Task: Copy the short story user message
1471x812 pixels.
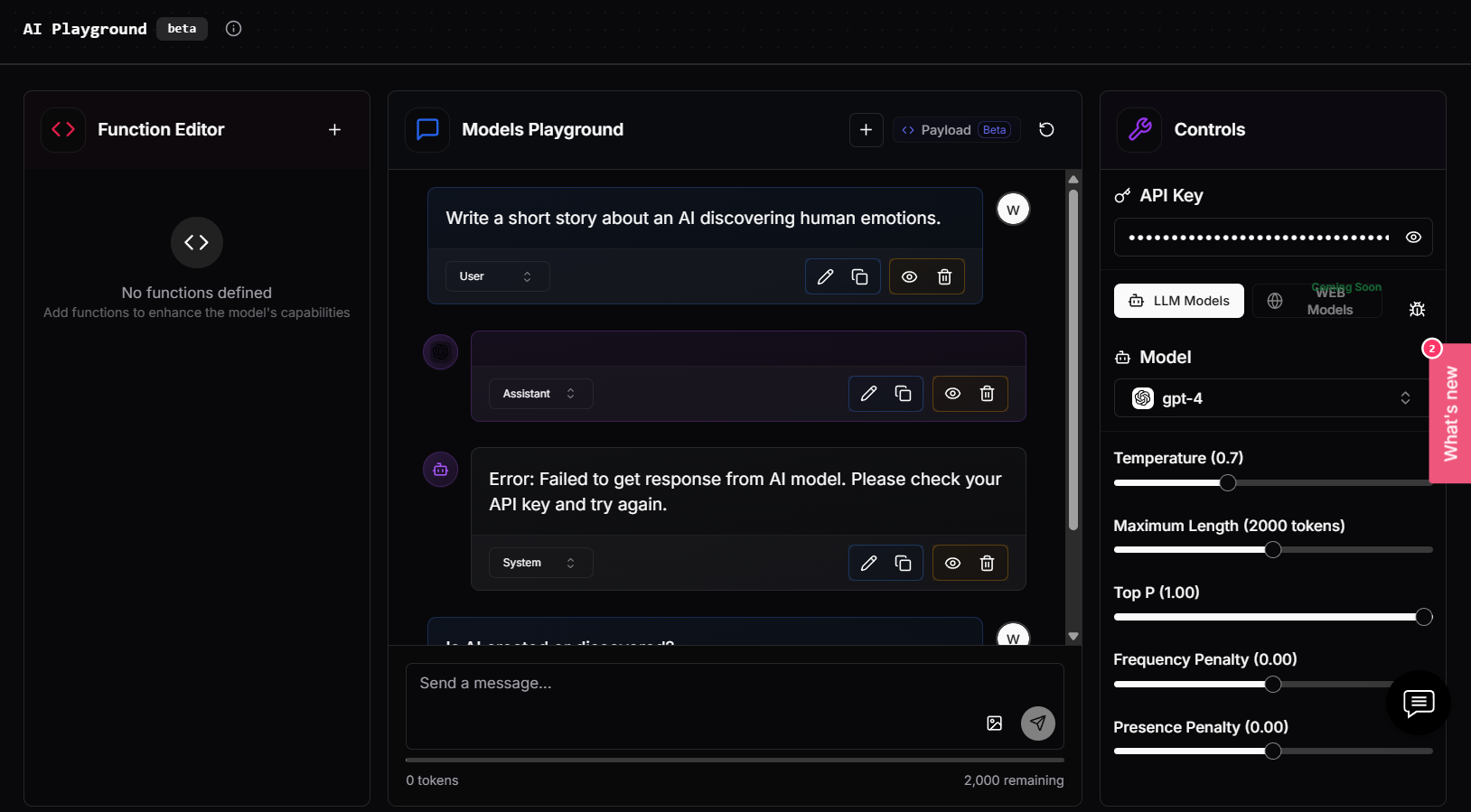Action: pos(859,277)
